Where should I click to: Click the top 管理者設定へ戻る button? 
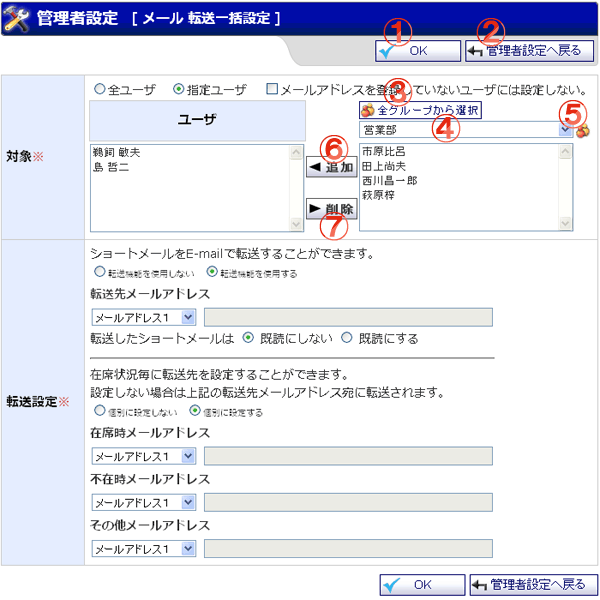point(529,50)
